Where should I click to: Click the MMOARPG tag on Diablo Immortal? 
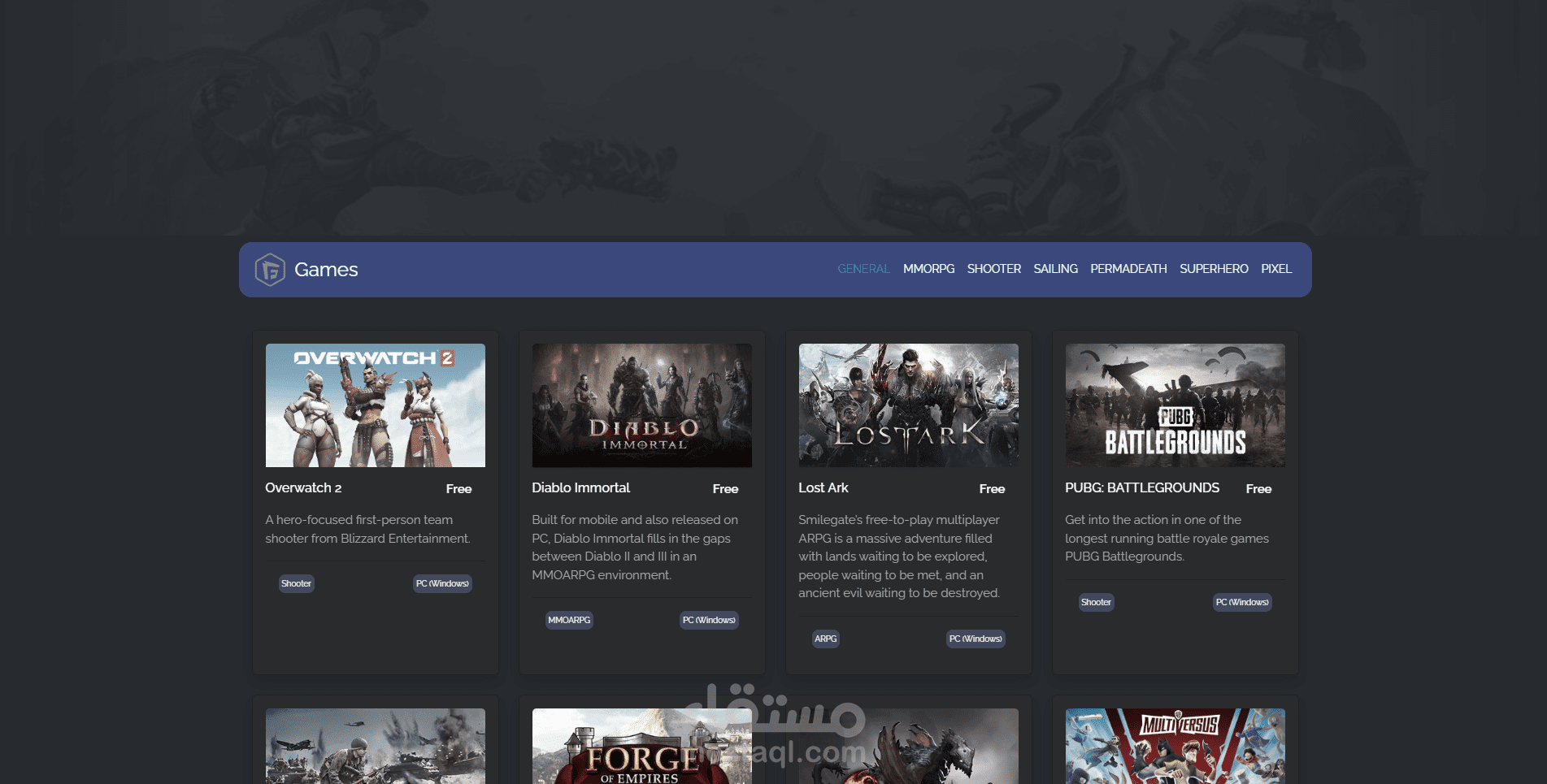pos(569,620)
